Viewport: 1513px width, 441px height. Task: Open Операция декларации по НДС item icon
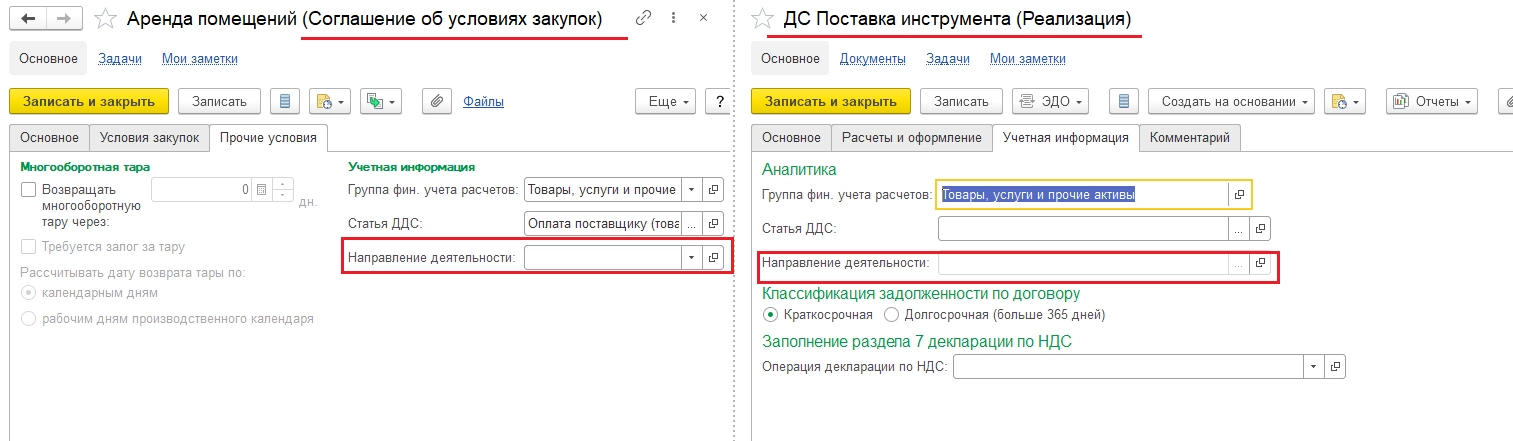(1335, 367)
